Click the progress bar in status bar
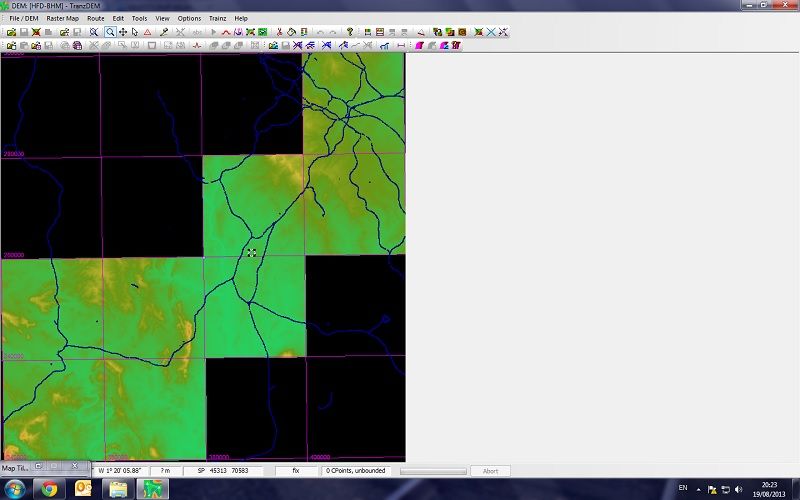The width and height of the screenshot is (800, 500). (432, 471)
